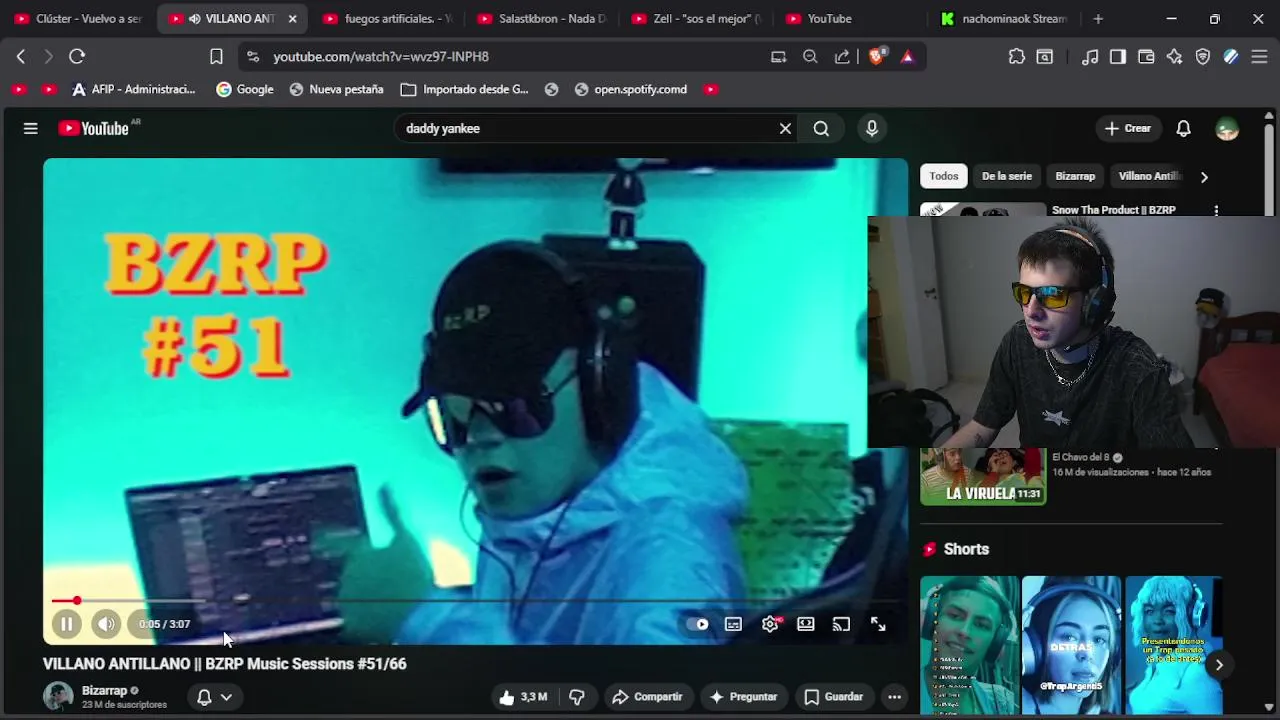
Task: Open the Brave VPN shield icon
Action: tap(1203, 57)
